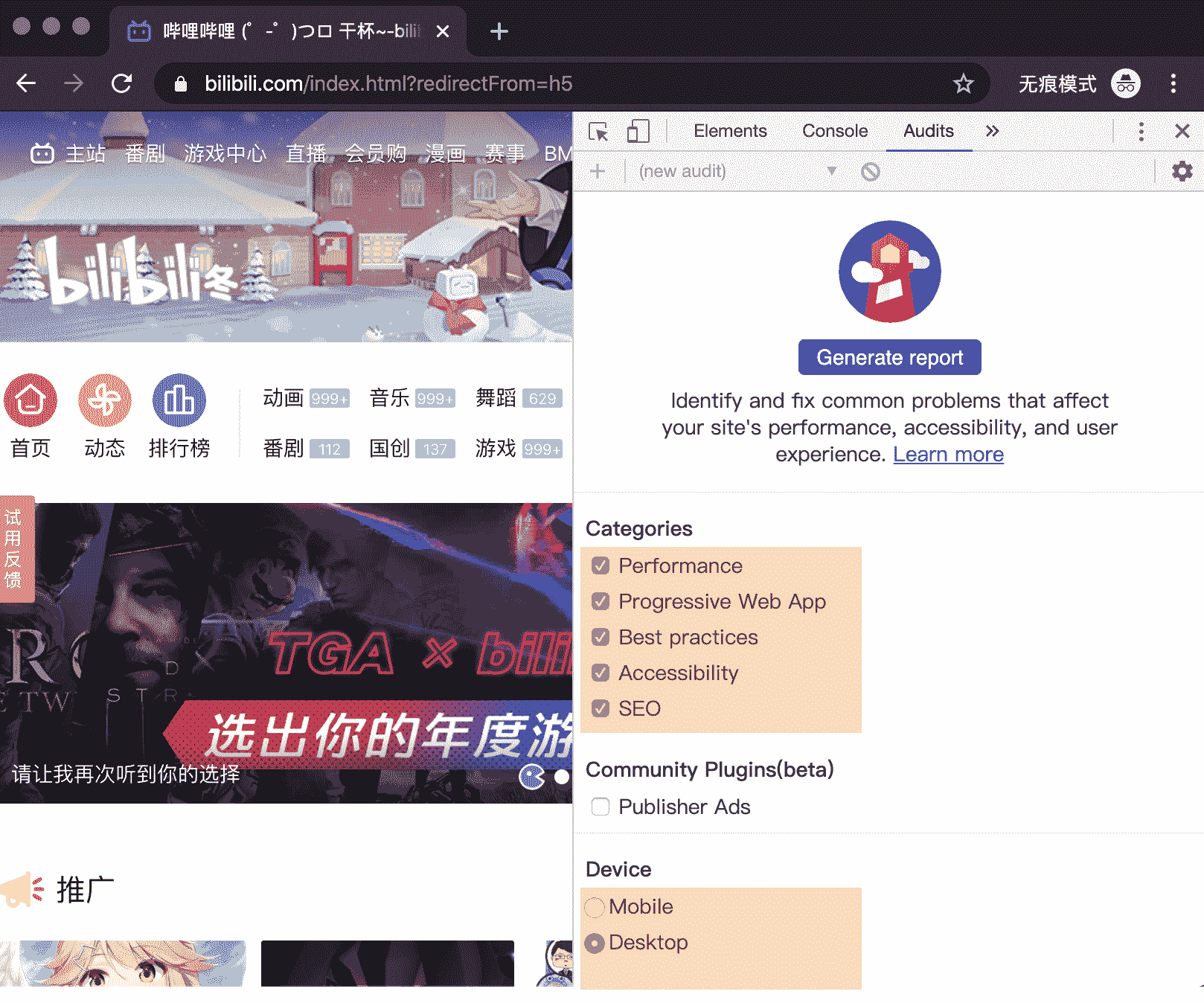
Task: Switch to the Console tab
Action: (x=835, y=131)
